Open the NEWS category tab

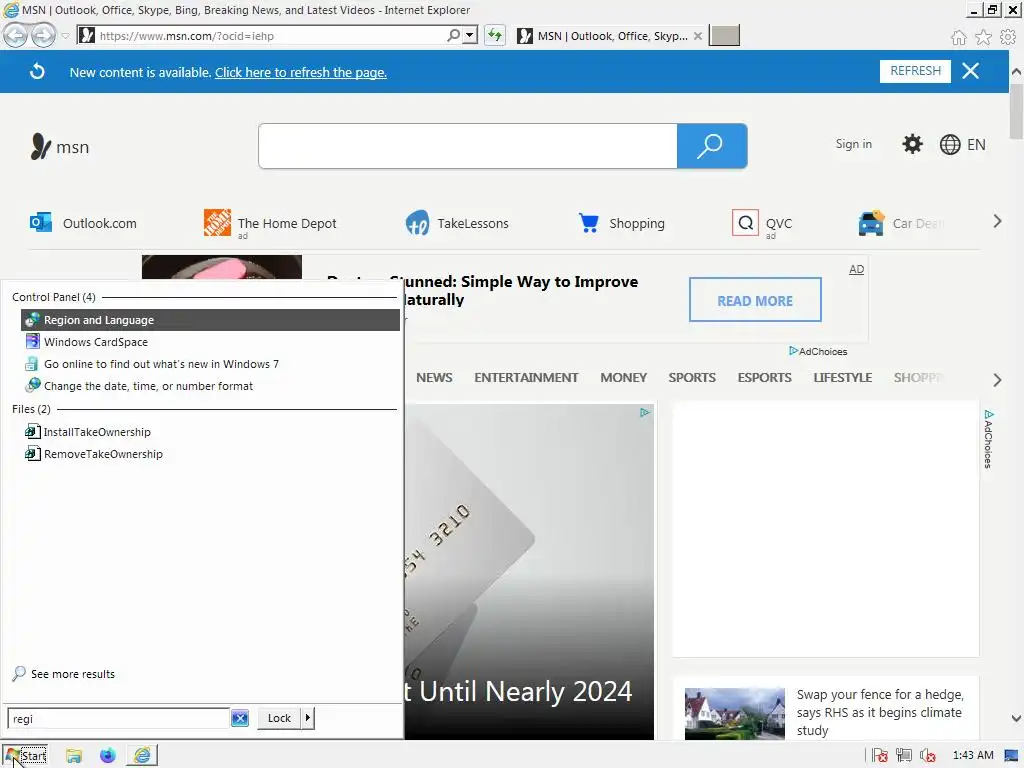[434, 377]
